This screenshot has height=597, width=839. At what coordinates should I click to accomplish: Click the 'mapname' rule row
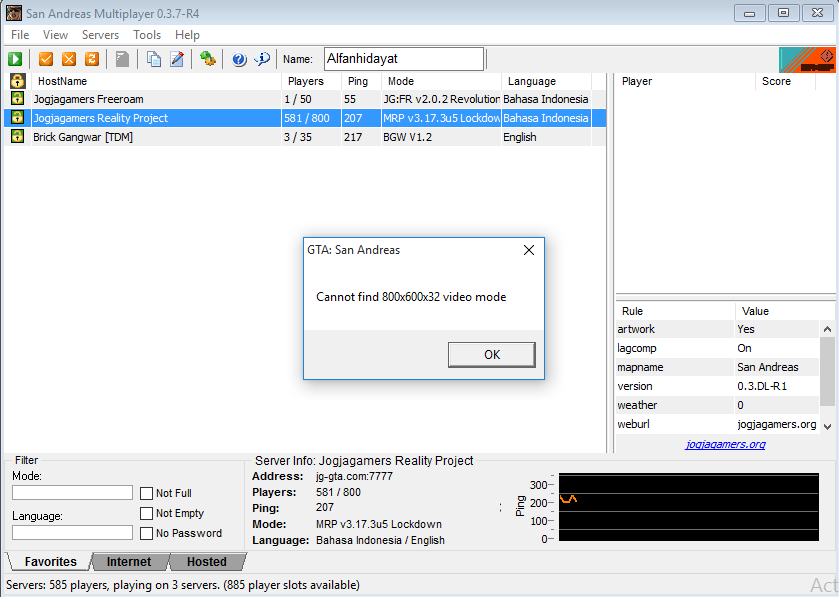tap(718, 367)
